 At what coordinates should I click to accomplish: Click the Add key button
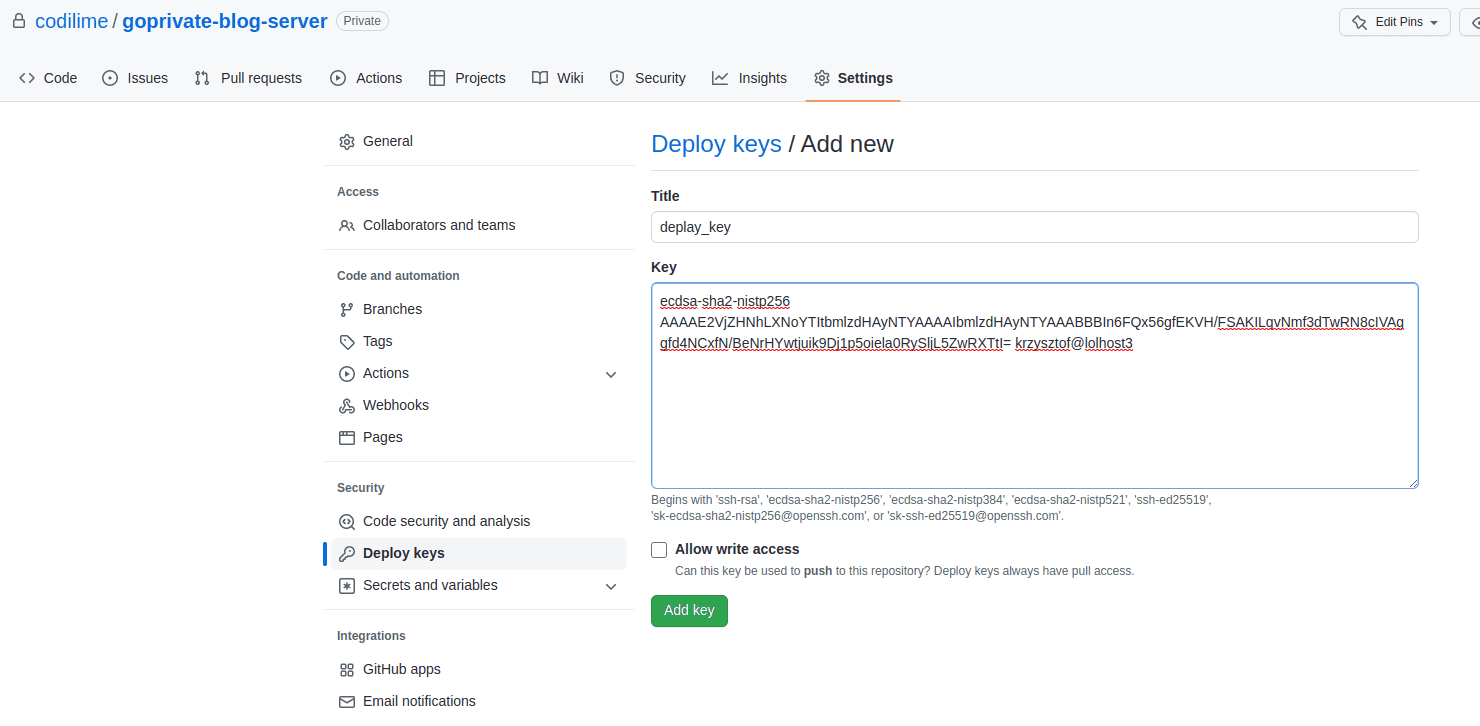click(x=689, y=610)
